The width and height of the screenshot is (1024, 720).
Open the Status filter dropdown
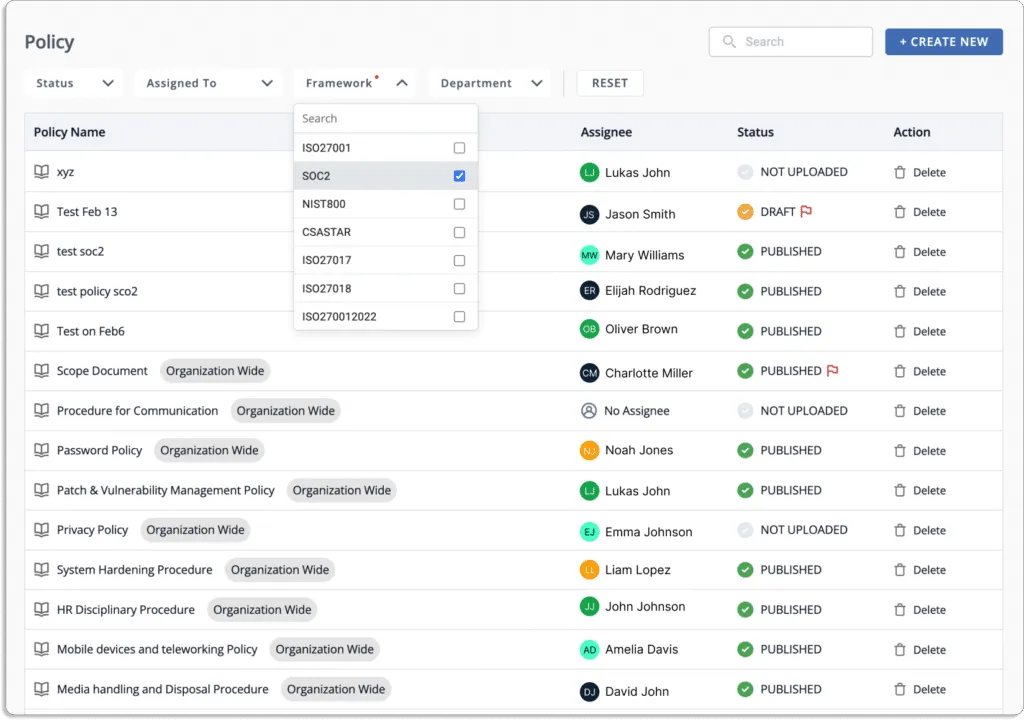(x=74, y=83)
